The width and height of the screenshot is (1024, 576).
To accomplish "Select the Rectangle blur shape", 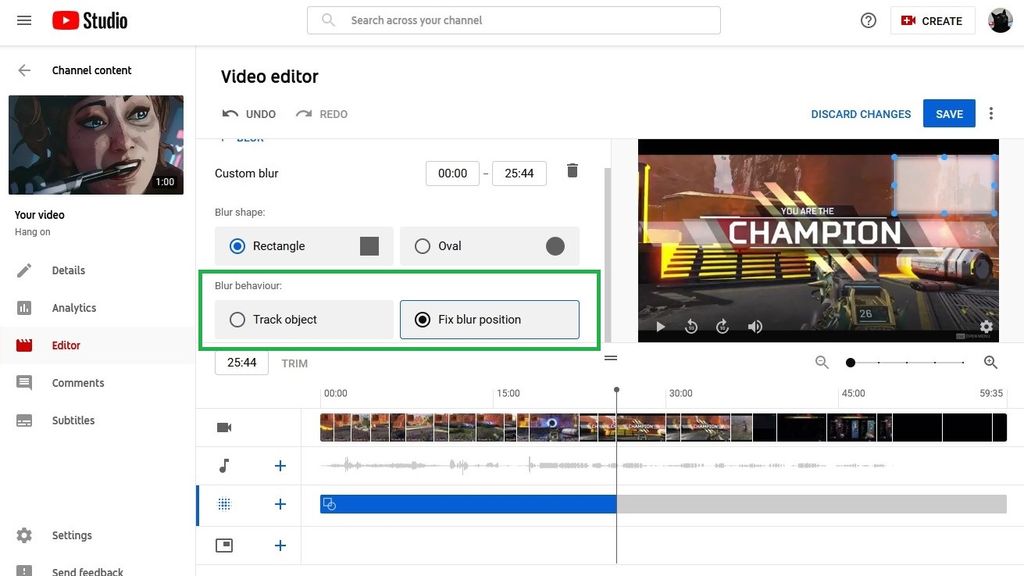I will pos(236,245).
